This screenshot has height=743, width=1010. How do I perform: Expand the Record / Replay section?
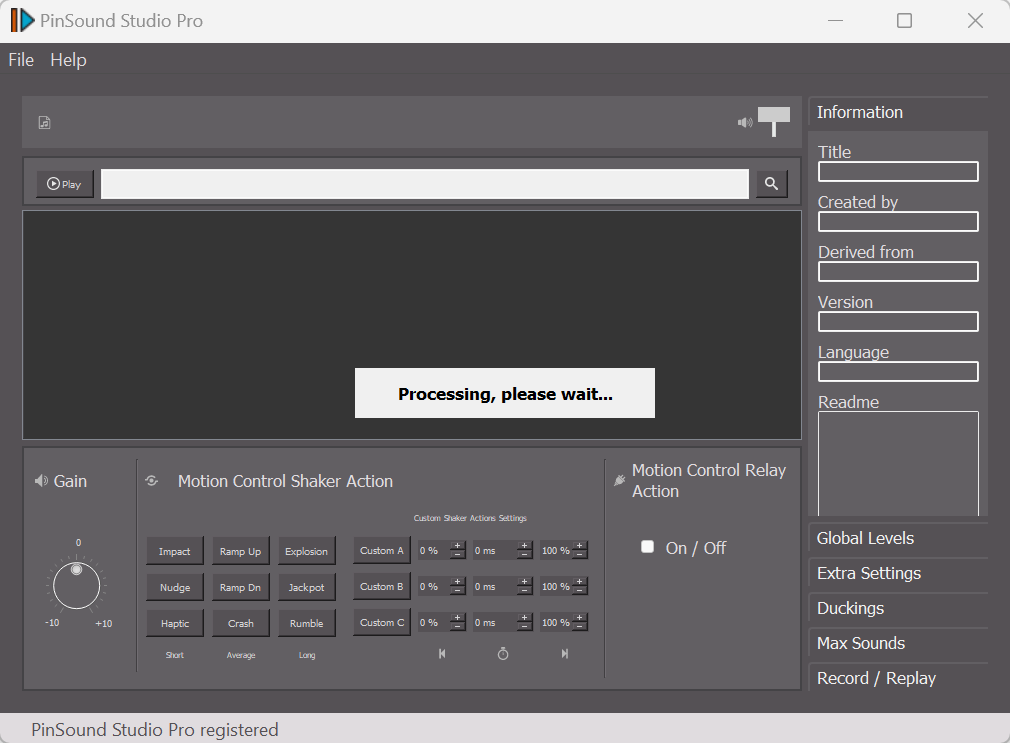tap(898, 678)
